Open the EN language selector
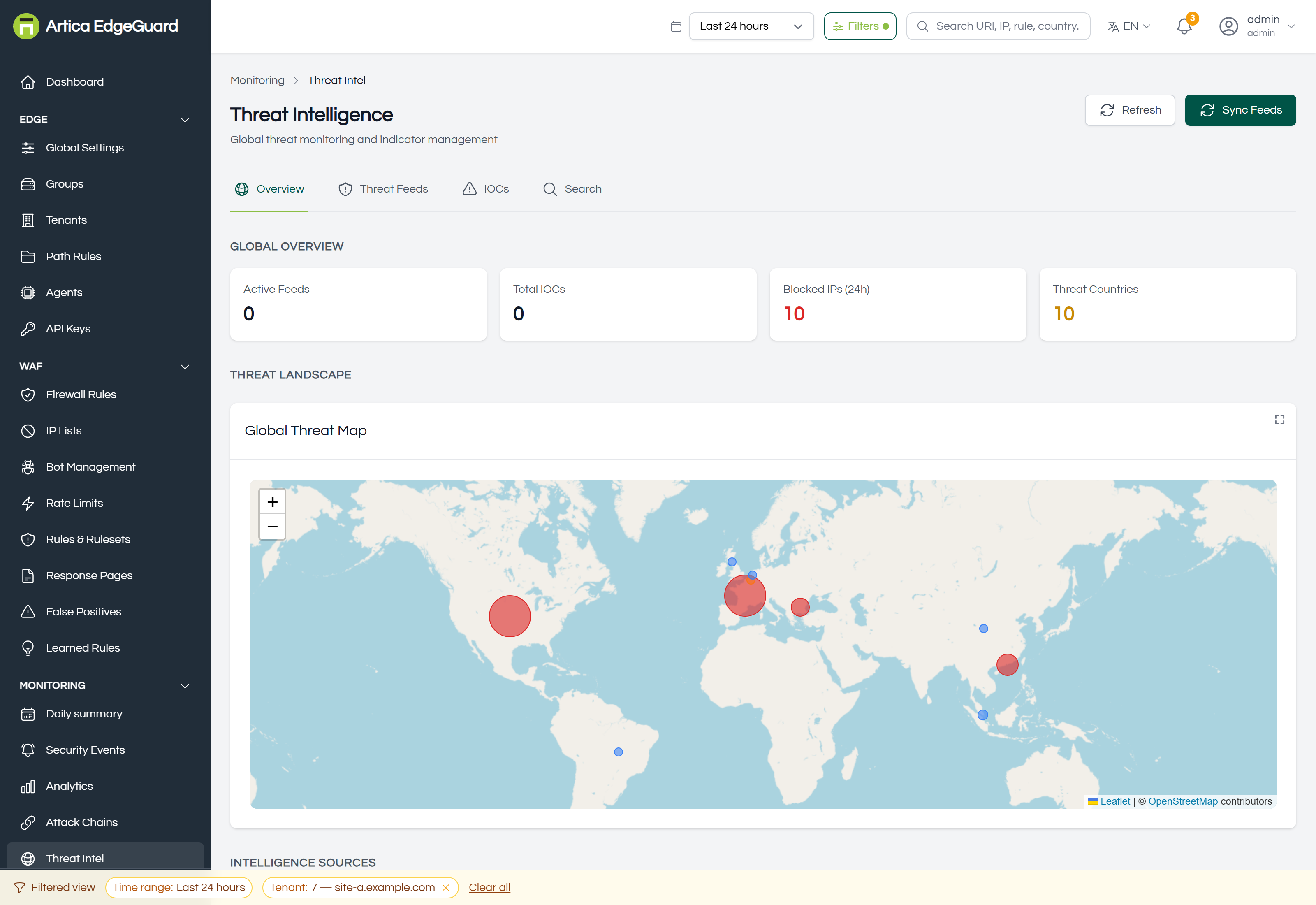 pyautogui.click(x=1129, y=26)
